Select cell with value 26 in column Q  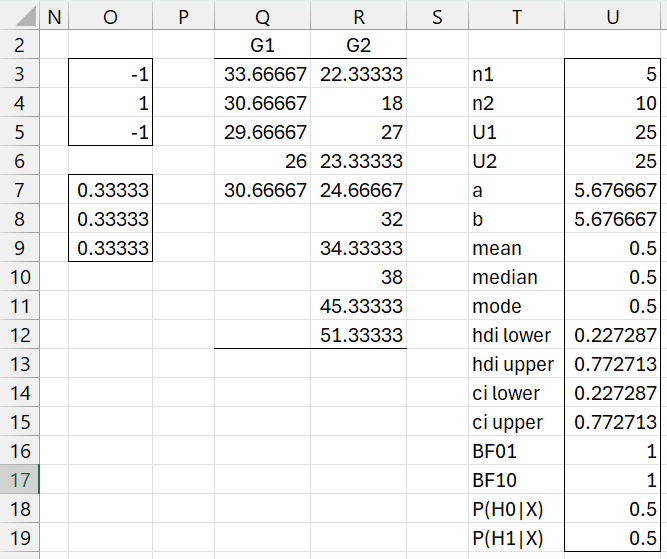tap(262, 161)
